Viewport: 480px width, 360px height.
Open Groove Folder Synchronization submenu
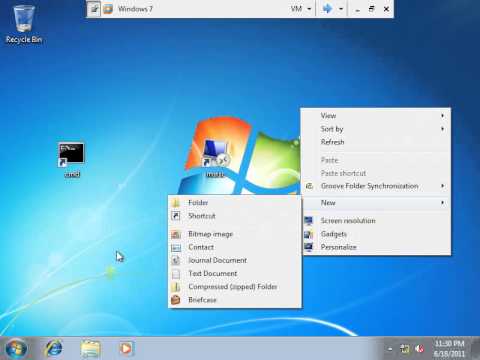[376, 186]
